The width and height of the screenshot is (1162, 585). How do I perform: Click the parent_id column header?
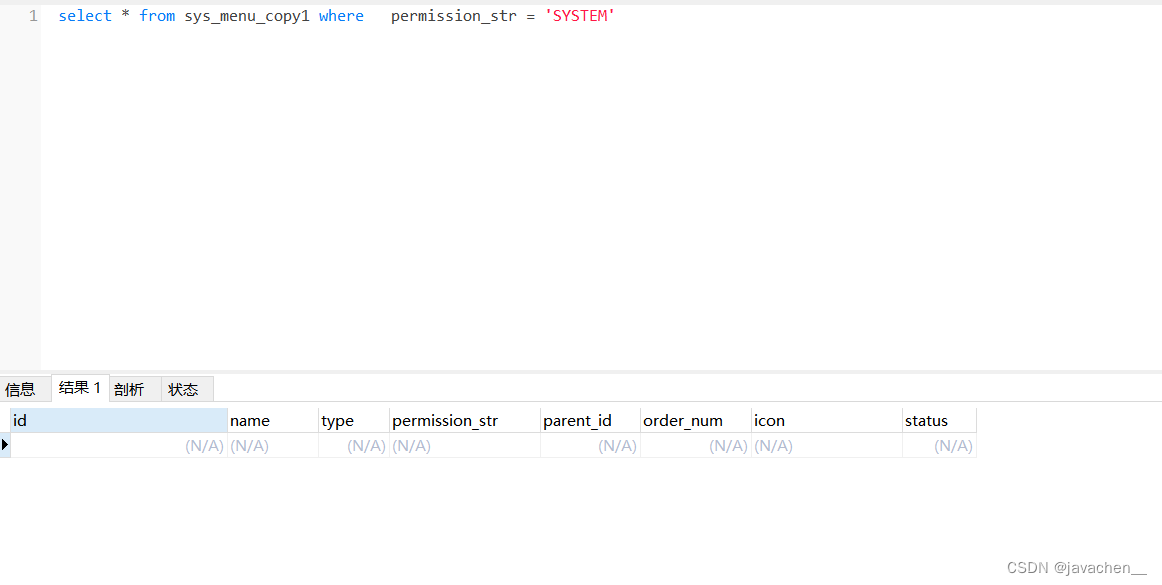coord(578,420)
